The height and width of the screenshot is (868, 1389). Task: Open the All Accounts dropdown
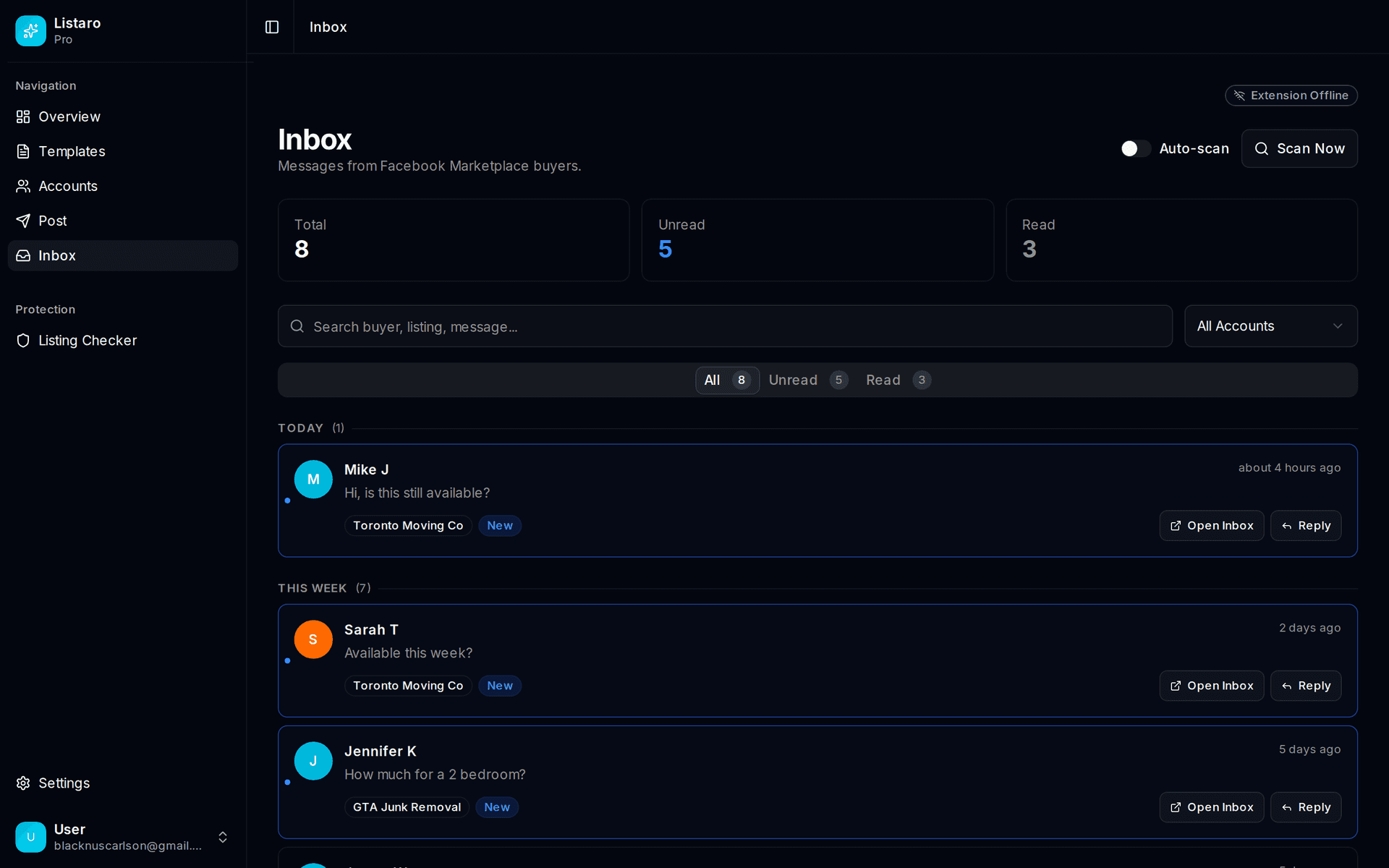(x=1270, y=325)
